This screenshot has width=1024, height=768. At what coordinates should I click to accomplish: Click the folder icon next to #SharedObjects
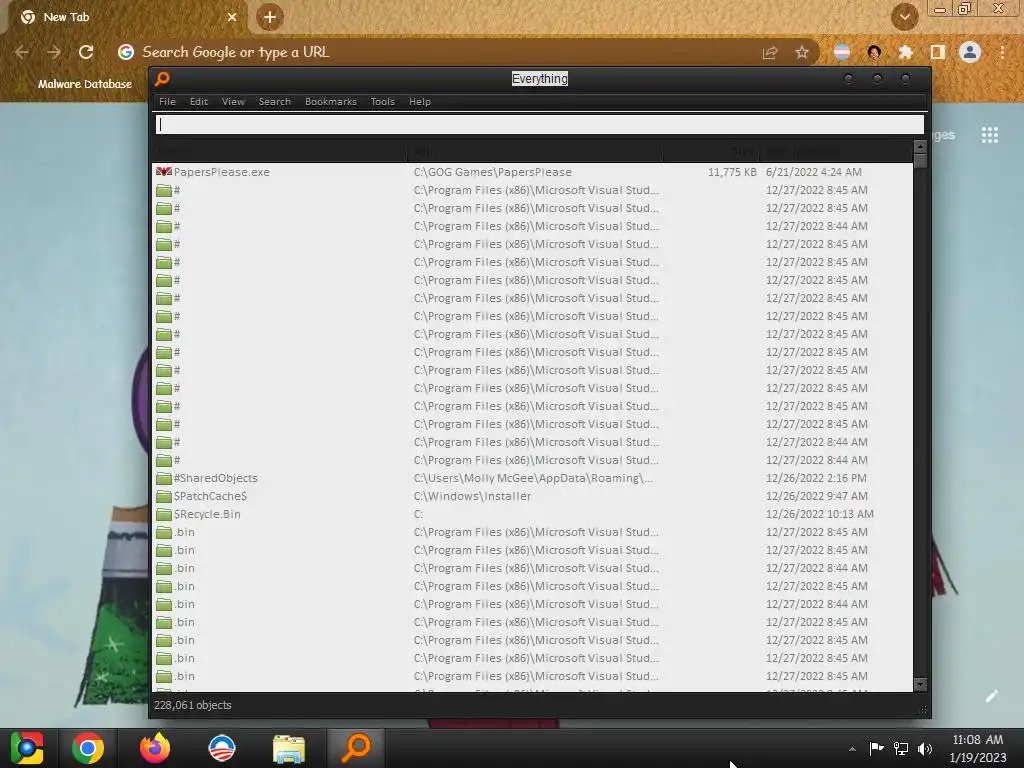tap(163, 478)
